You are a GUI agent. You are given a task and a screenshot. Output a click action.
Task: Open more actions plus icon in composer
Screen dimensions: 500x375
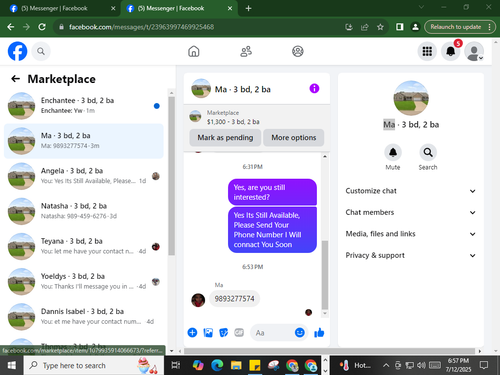click(192, 332)
